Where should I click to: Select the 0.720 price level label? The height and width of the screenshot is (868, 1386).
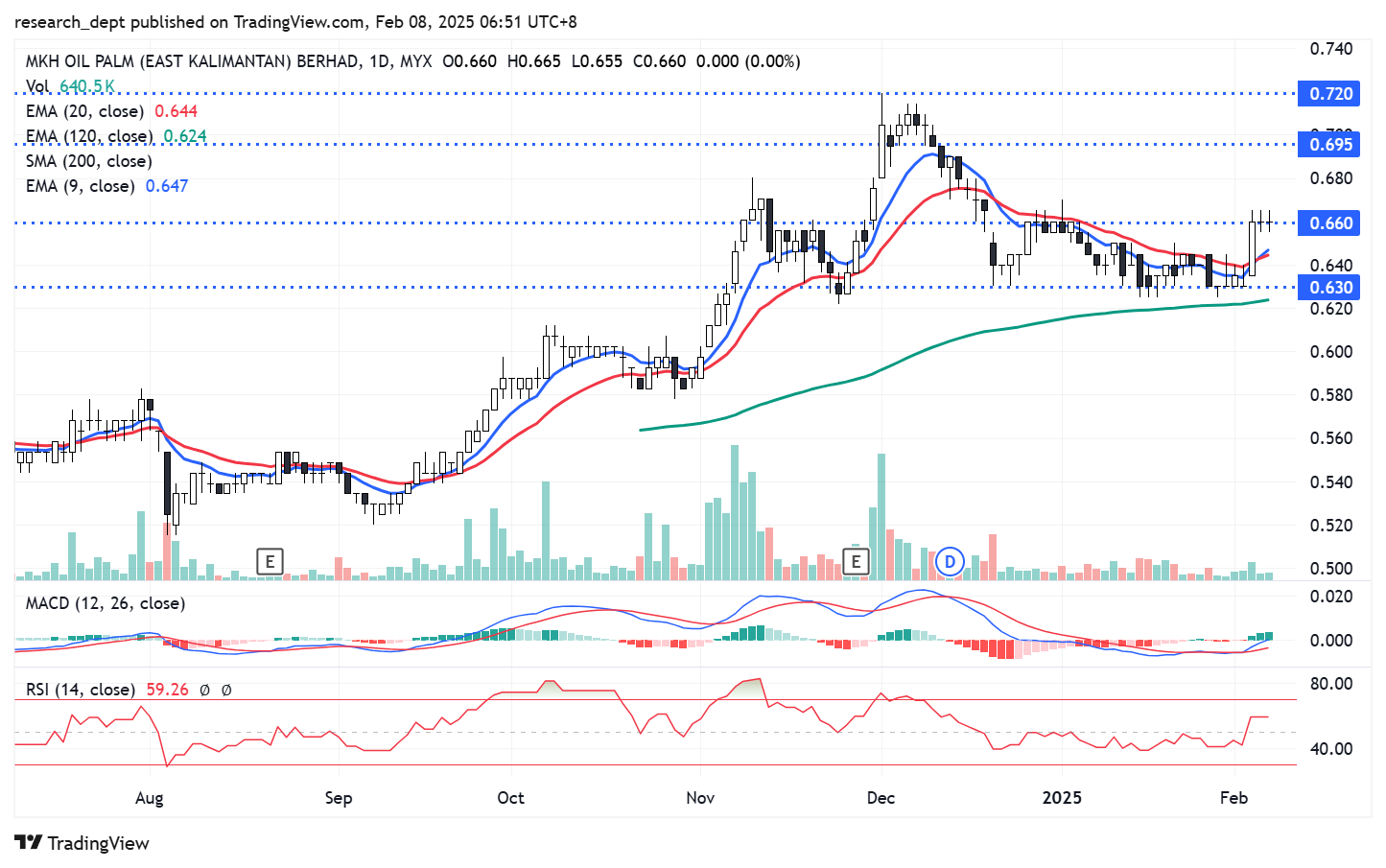pyautogui.click(x=1330, y=94)
